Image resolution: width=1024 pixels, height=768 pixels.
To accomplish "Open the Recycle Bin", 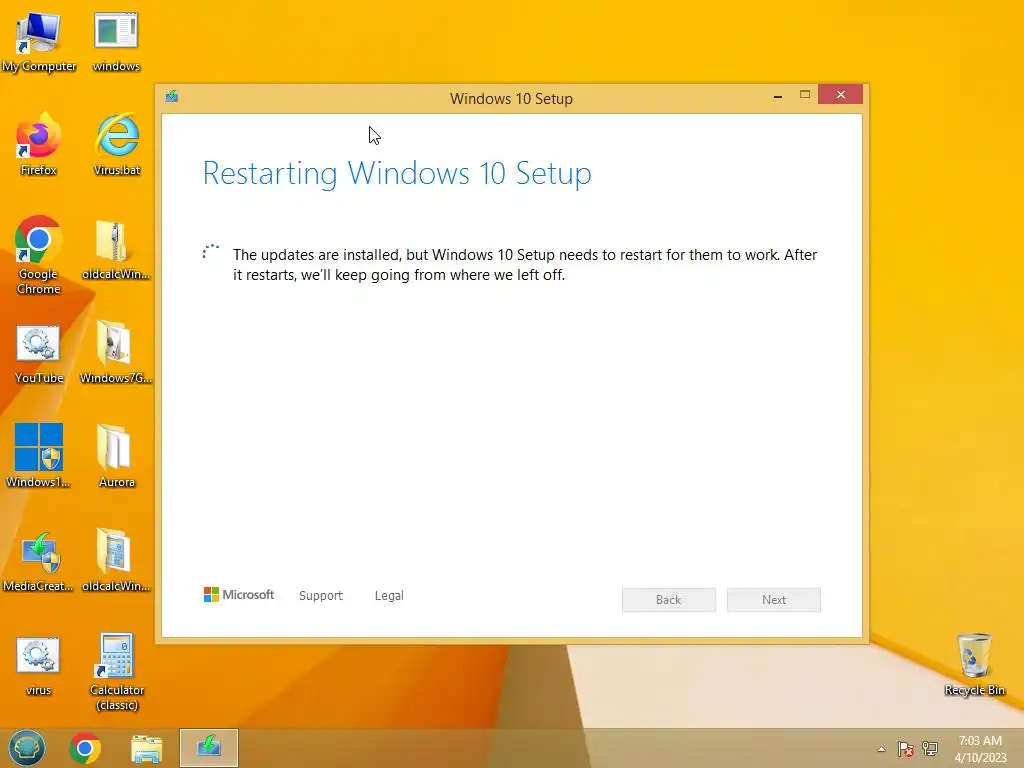I will tap(974, 665).
